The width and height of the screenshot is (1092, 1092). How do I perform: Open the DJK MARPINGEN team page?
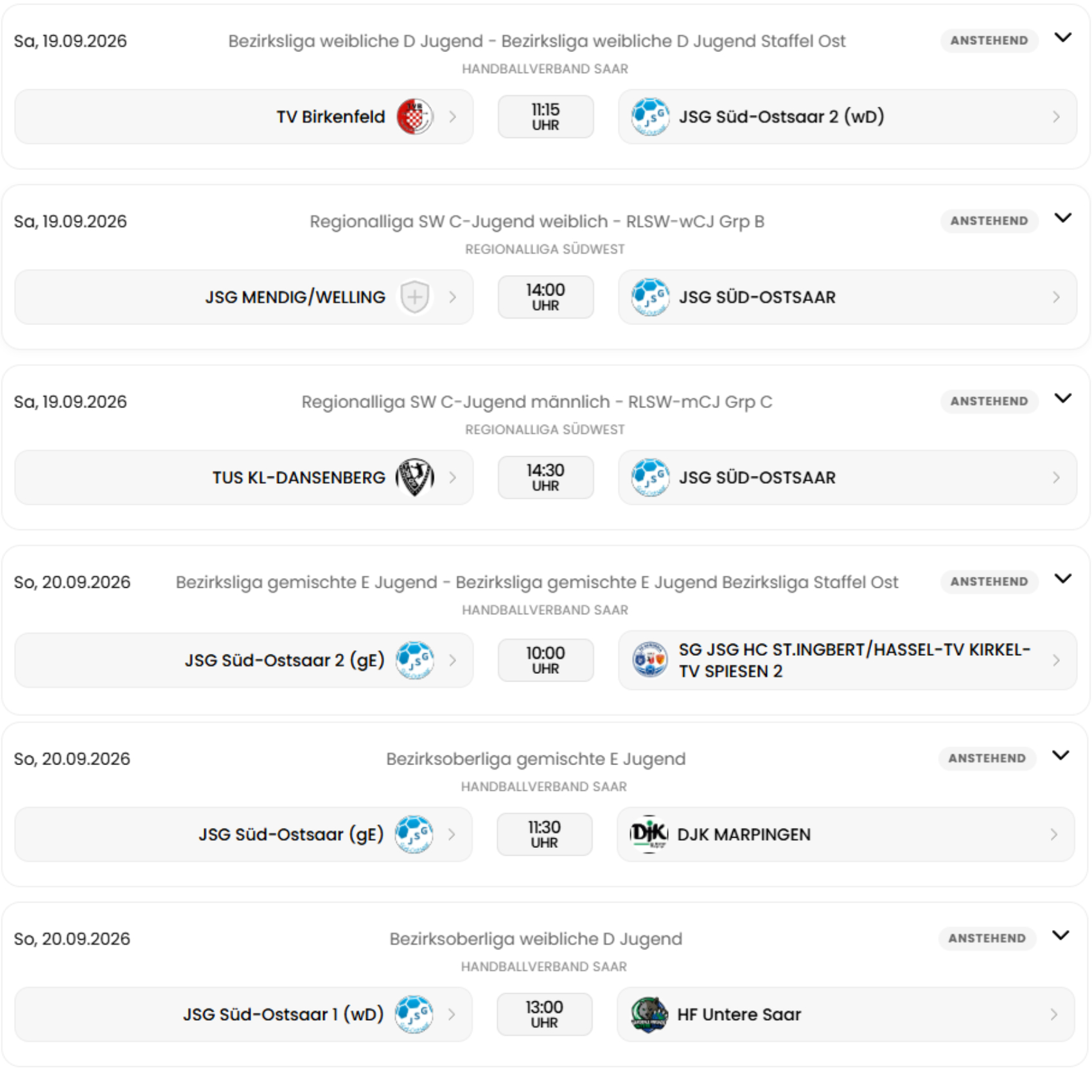845,834
